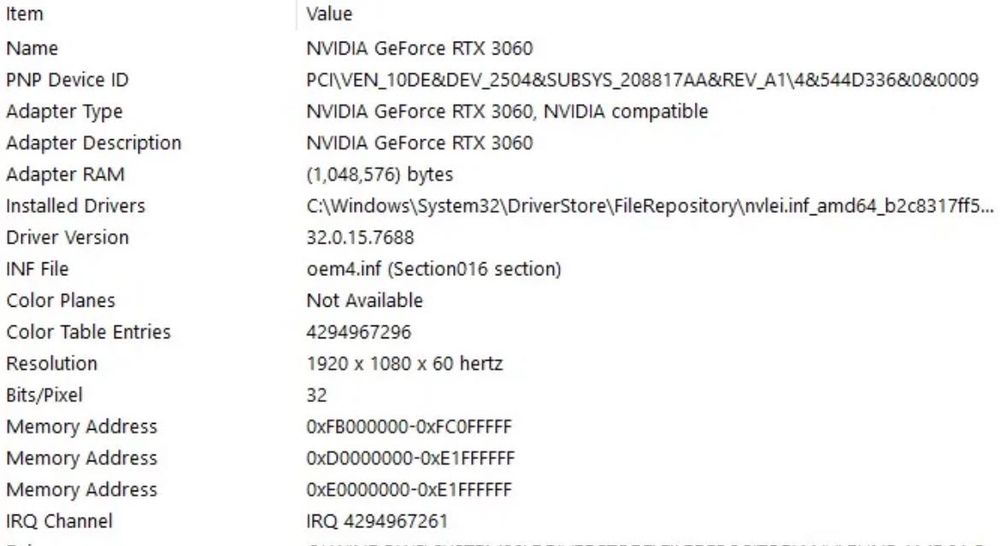Image resolution: width=1000 pixels, height=546 pixels.
Task: Select the 0xD0000000-0xE1FFFFFF memory address value
Action: coord(410,458)
